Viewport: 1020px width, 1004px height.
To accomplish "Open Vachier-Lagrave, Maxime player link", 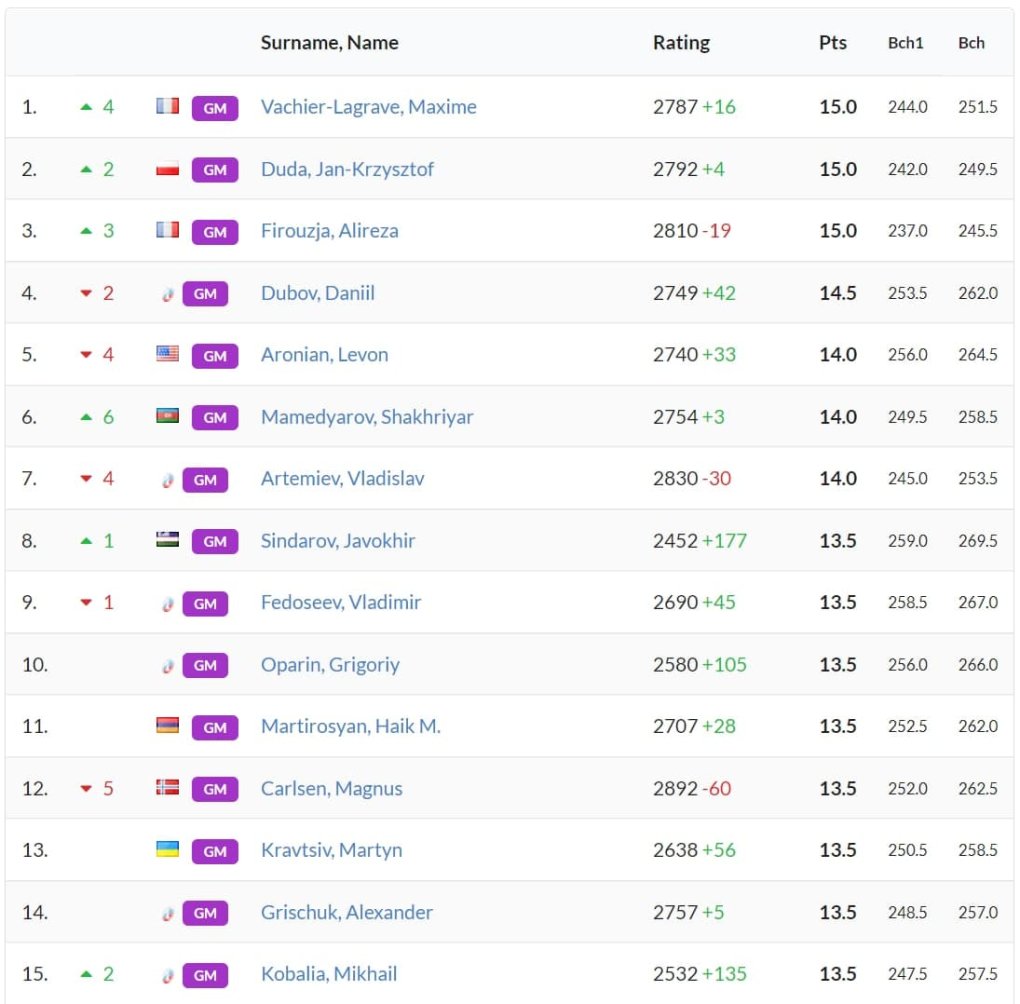I will click(x=368, y=107).
